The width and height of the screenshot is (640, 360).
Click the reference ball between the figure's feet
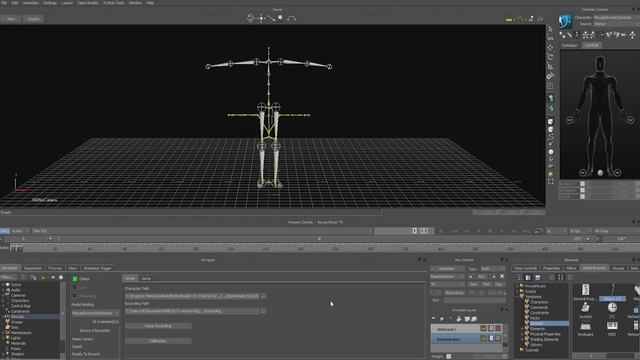(600, 173)
